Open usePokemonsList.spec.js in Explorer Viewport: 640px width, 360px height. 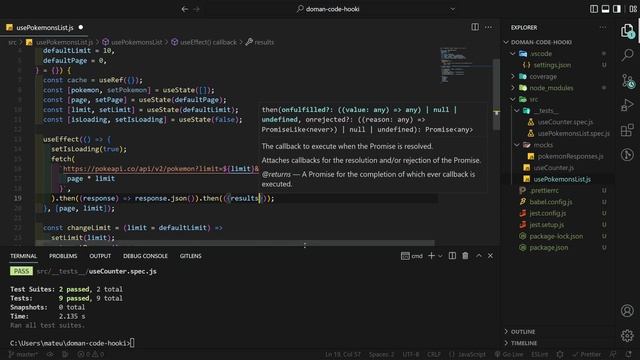pyautogui.click(x=573, y=133)
